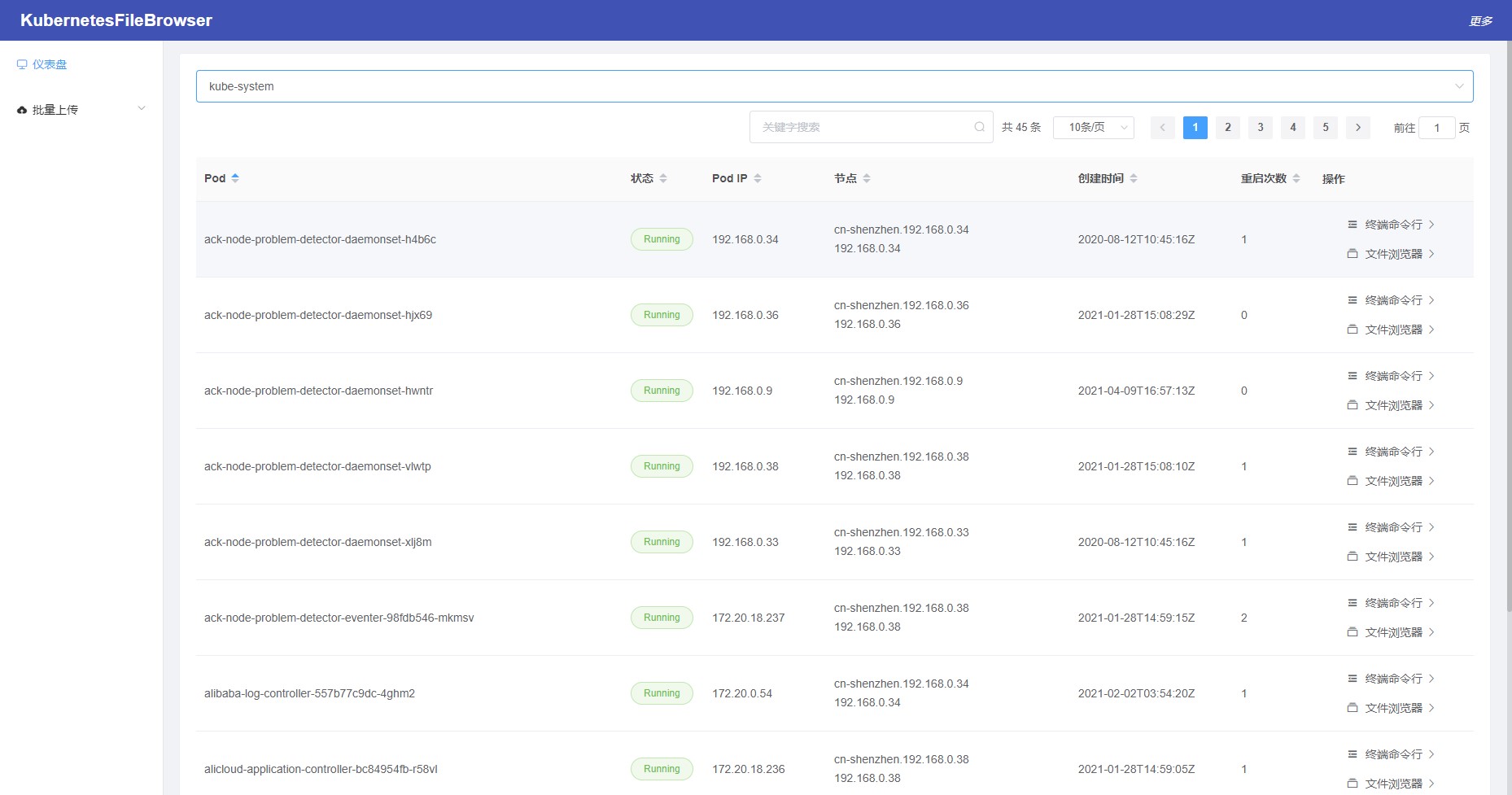The height and width of the screenshot is (795, 1512).
Task: Click the cloud upload icon beside 批量上传
Action: point(22,110)
